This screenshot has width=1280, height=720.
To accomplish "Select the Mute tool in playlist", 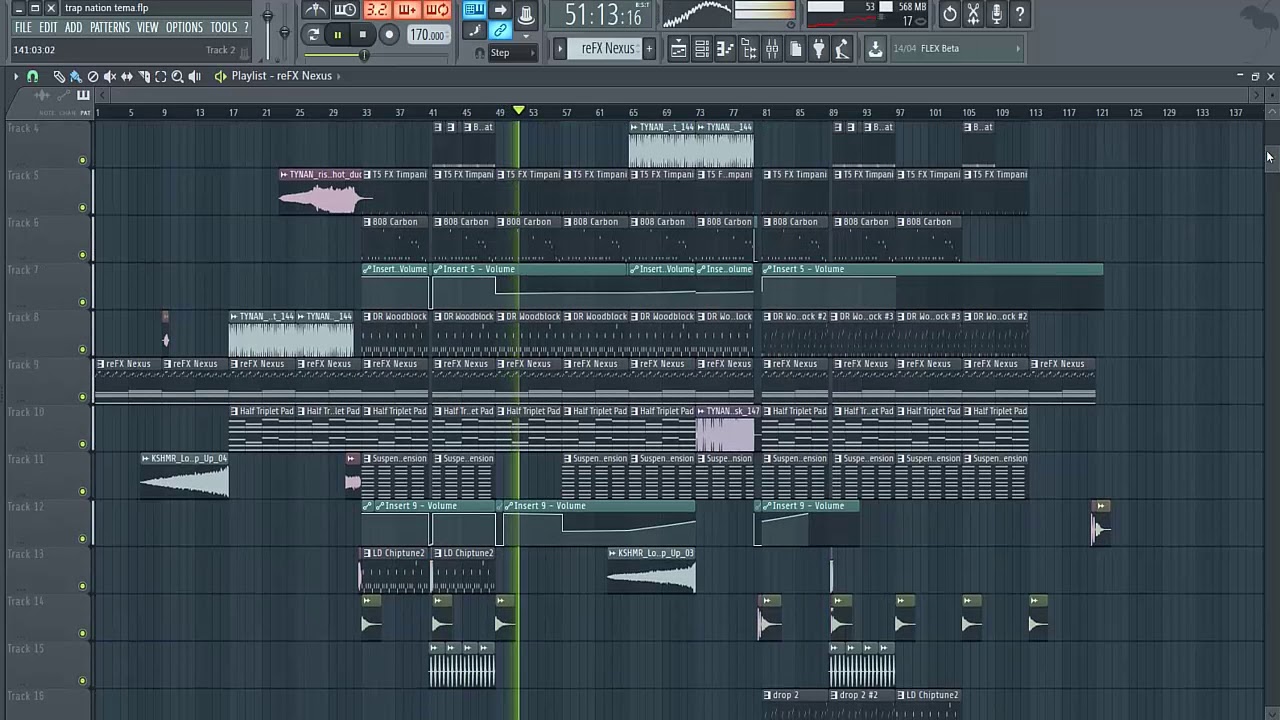I will tap(110, 76).
